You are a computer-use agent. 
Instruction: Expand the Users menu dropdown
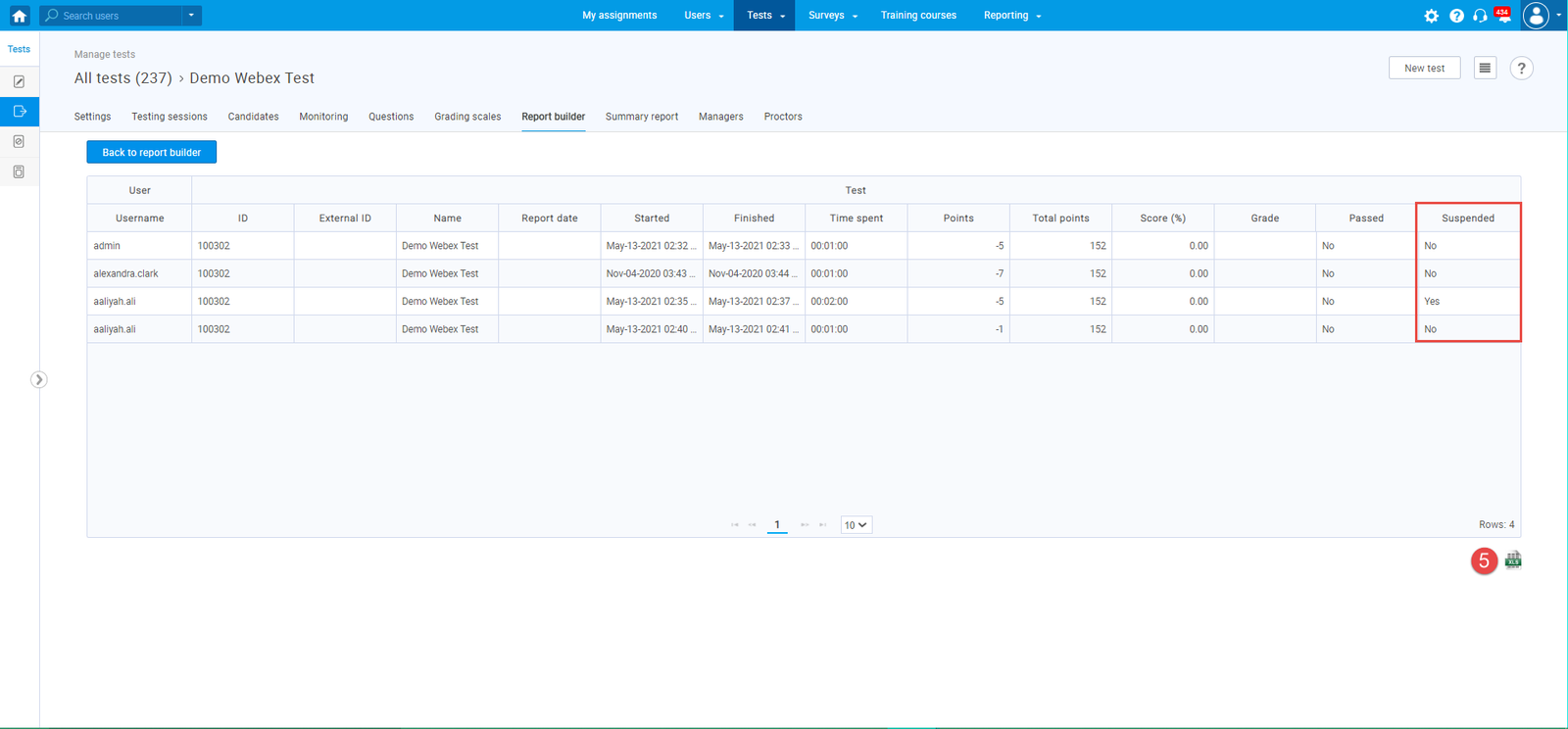(x=704, y=16)
